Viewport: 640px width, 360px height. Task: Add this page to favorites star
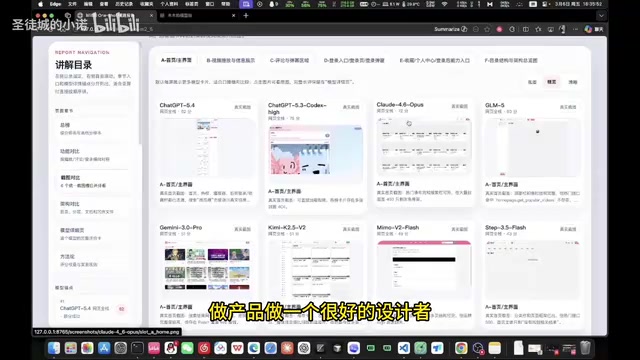coord(487,29)
